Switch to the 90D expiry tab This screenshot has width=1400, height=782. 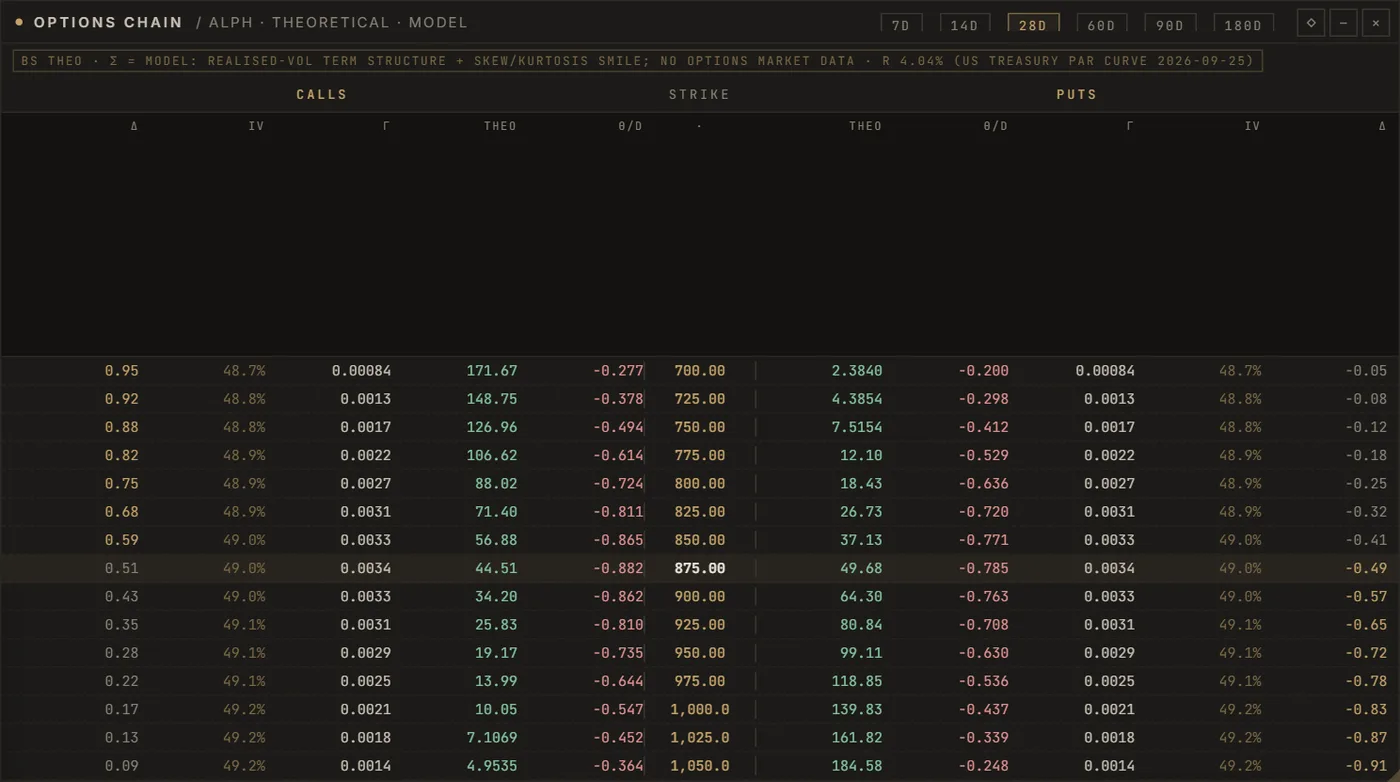pos(1170,25)
